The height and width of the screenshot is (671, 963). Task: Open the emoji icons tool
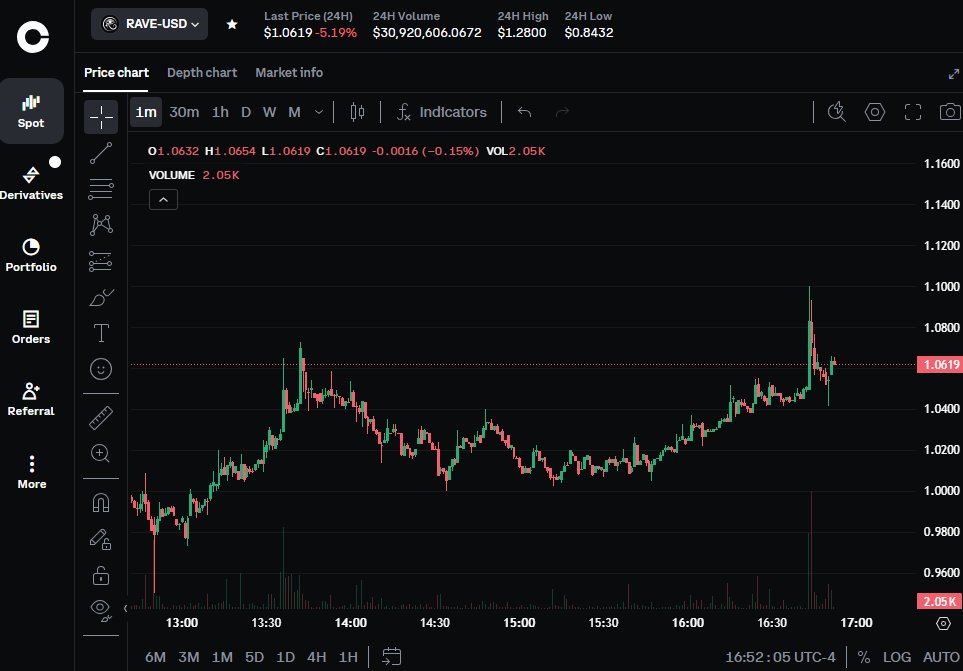(101, 369)
